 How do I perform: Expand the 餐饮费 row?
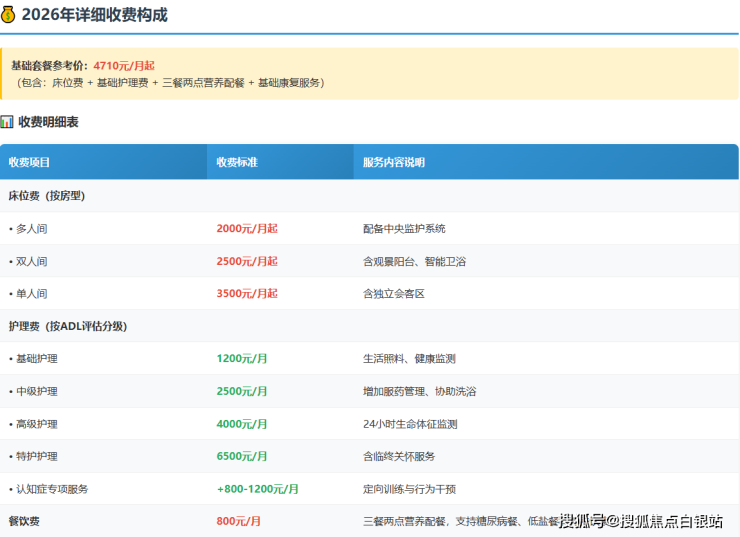[x=24, y=521]
